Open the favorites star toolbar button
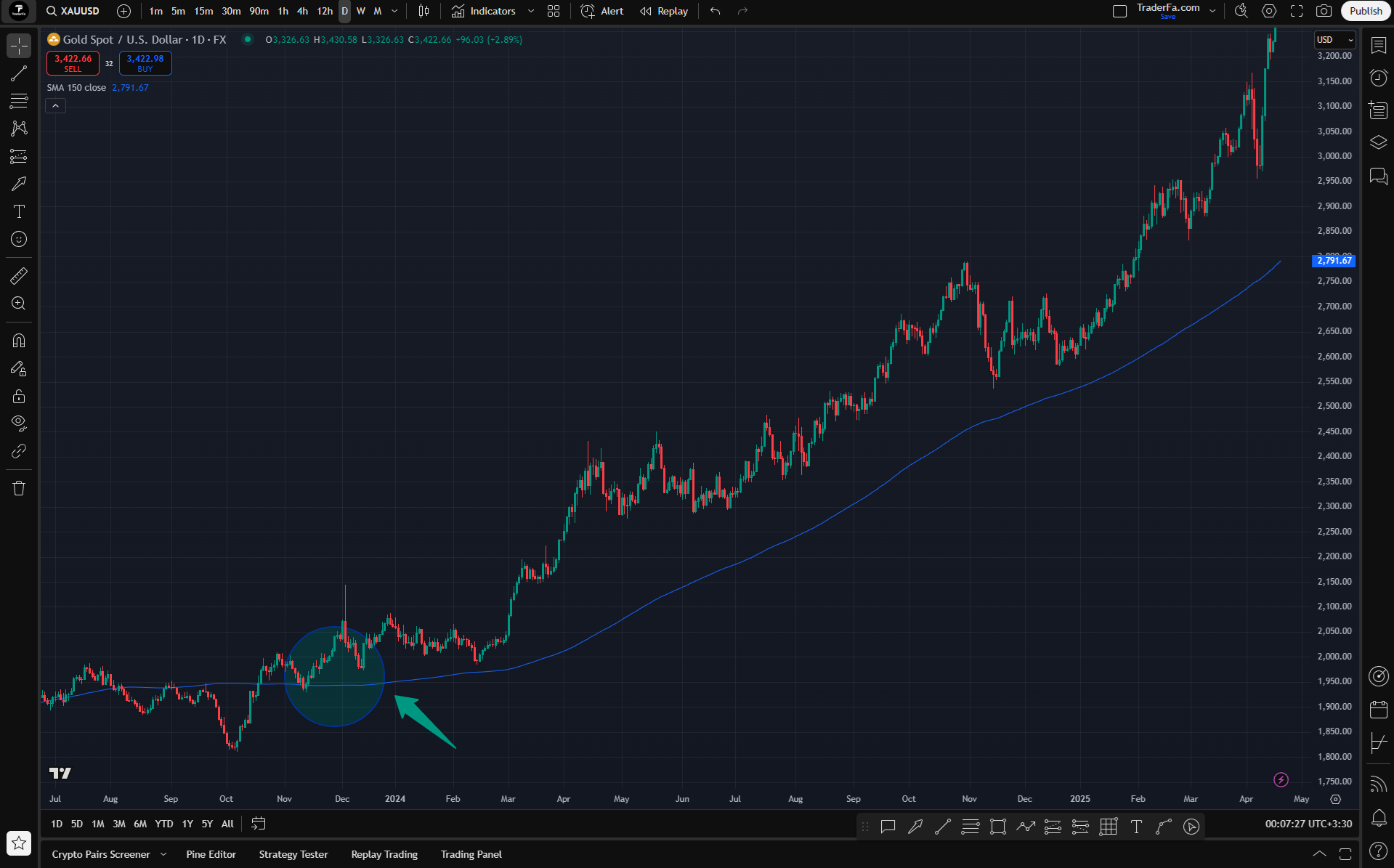 19,843
